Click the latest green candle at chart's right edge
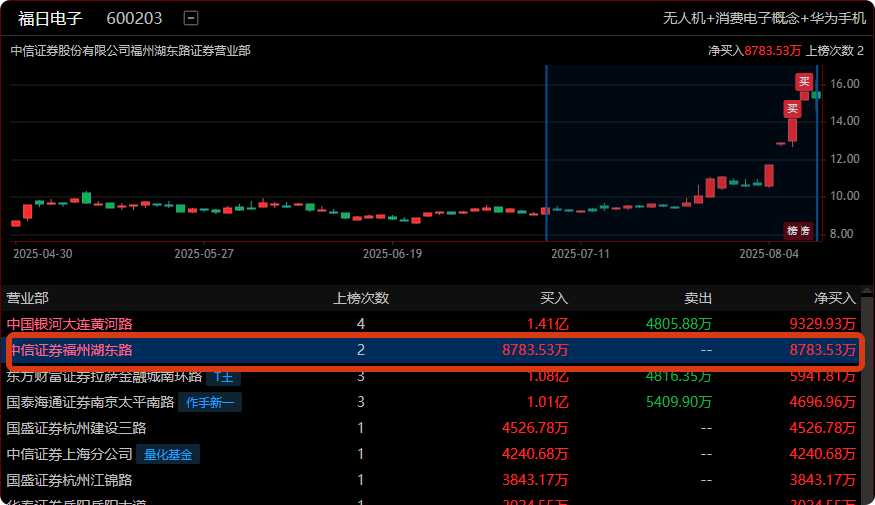The width and height of the screenshot is (875, 505). point(816,95)
